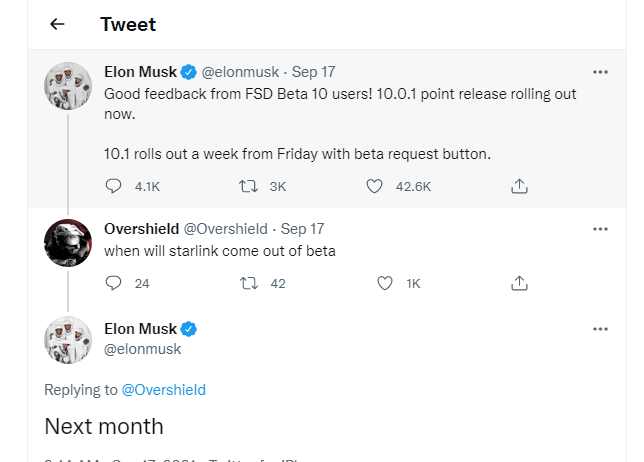Screen dimensions: 644x462
Task: Share Elon Musk's FSD Beta tweet
Action: (519, 186)
